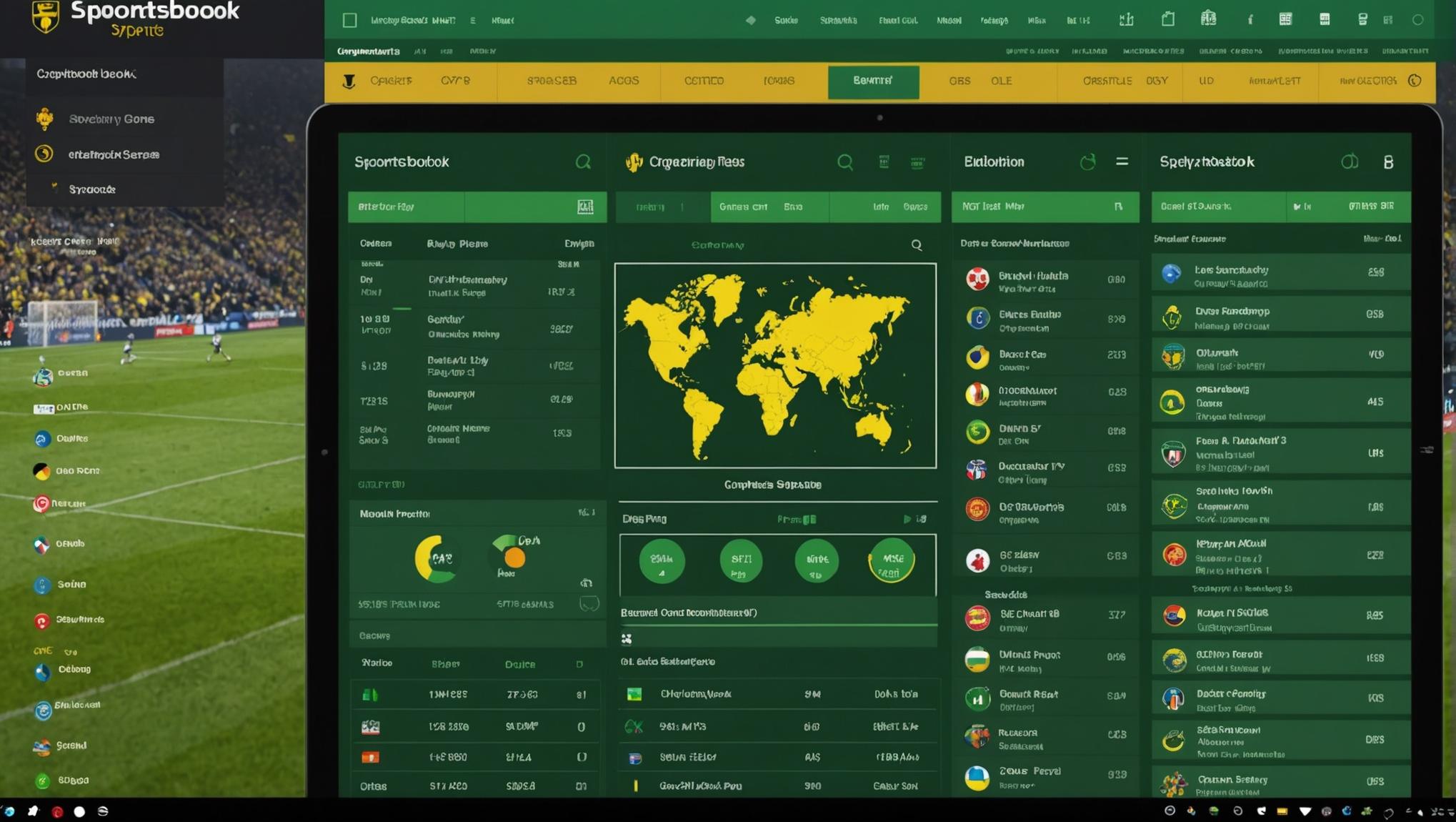Viewport: 1456px width, 822px height.
Task: Select the ettaltmoin Seroes sidebar entry
Action: pos(114,154)
